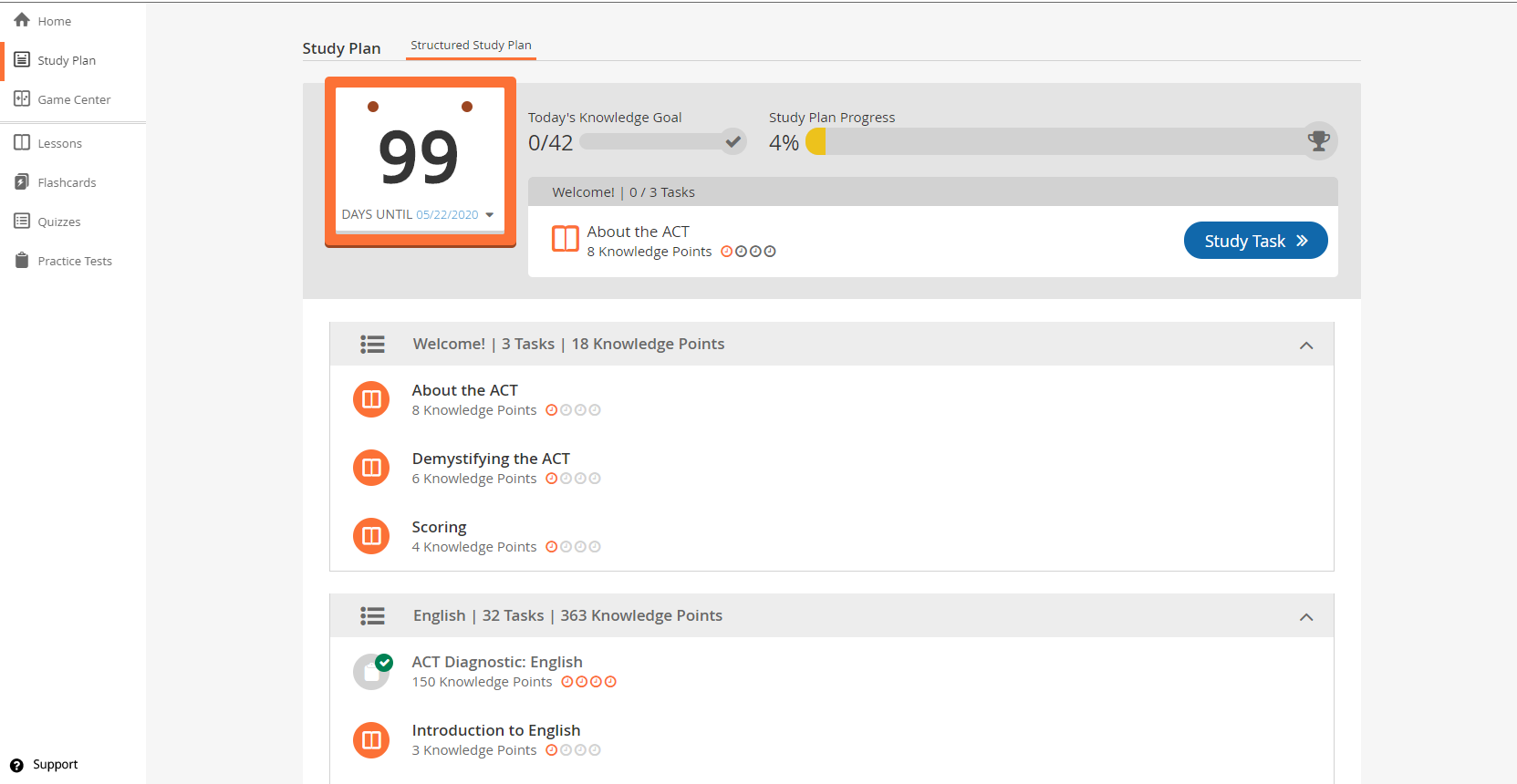Image resolution: width=1517 pixels, height=784 pixels.
Task: Click the Study Plan Progress bar
Action: click(1071, 141)
